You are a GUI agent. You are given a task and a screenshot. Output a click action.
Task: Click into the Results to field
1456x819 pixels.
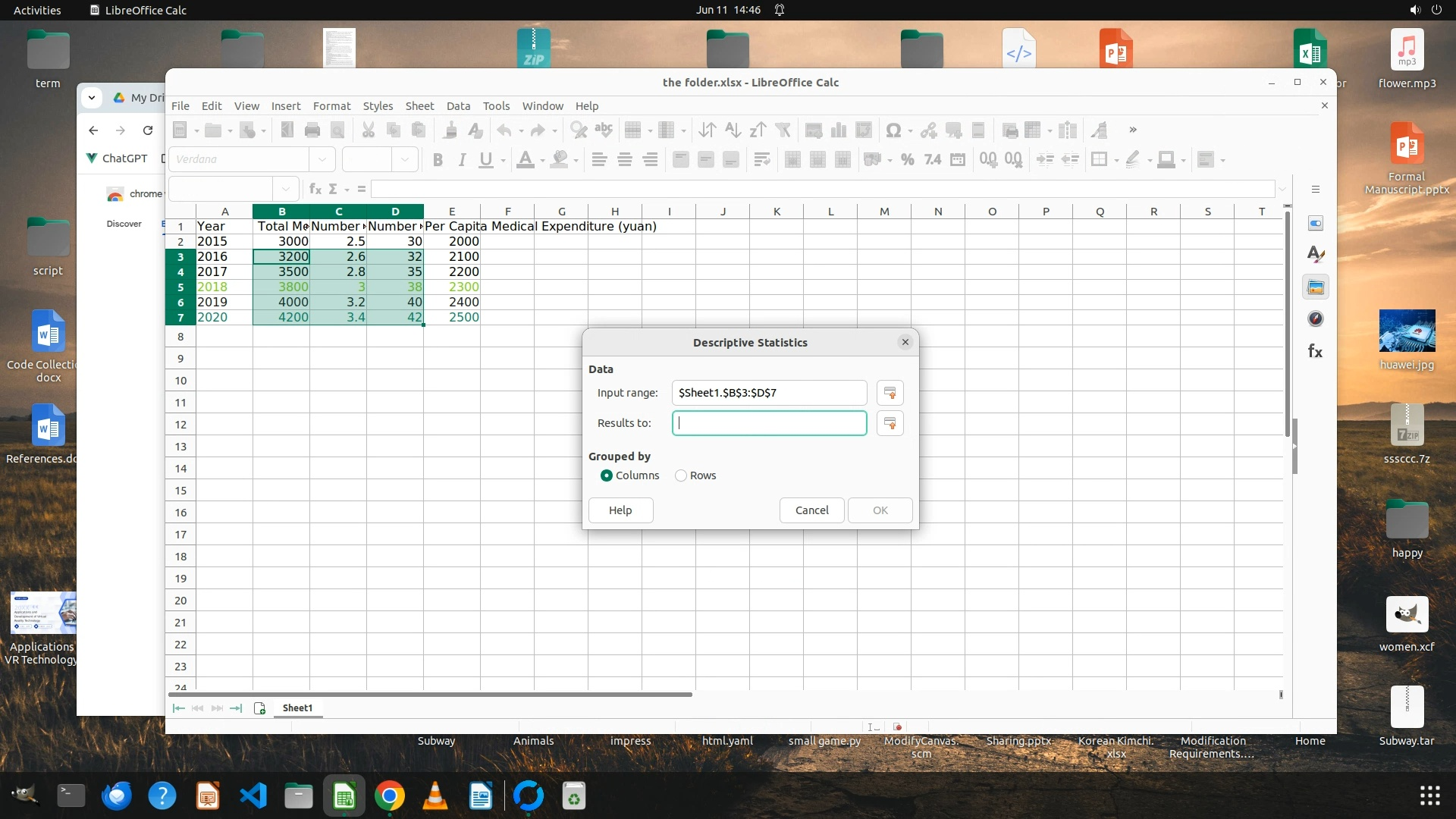(x=769, y=423)
